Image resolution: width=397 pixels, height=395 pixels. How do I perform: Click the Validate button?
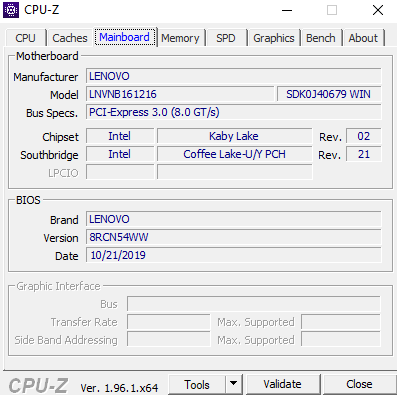[283, 384]
